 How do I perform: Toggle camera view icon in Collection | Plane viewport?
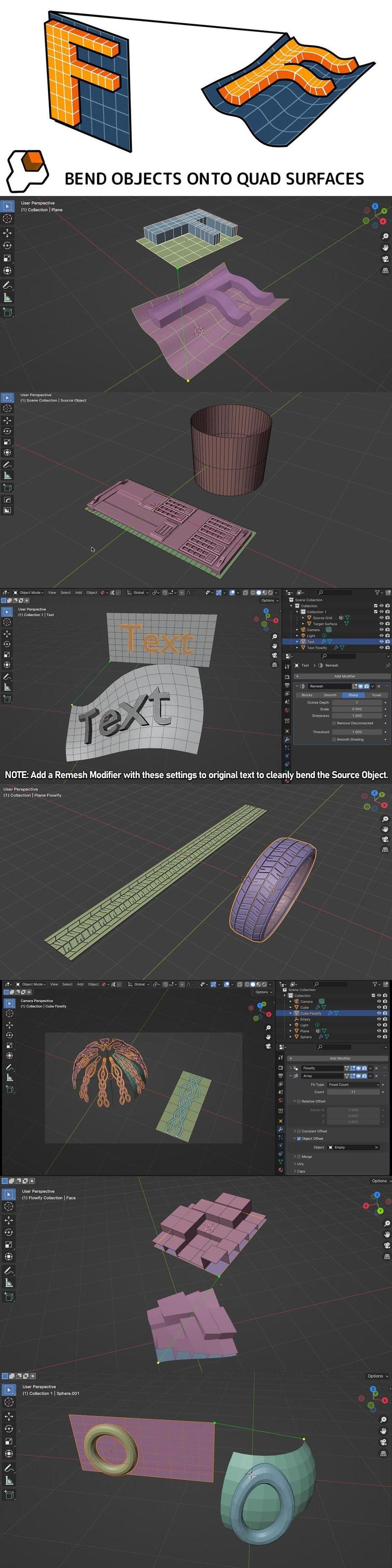385,259
